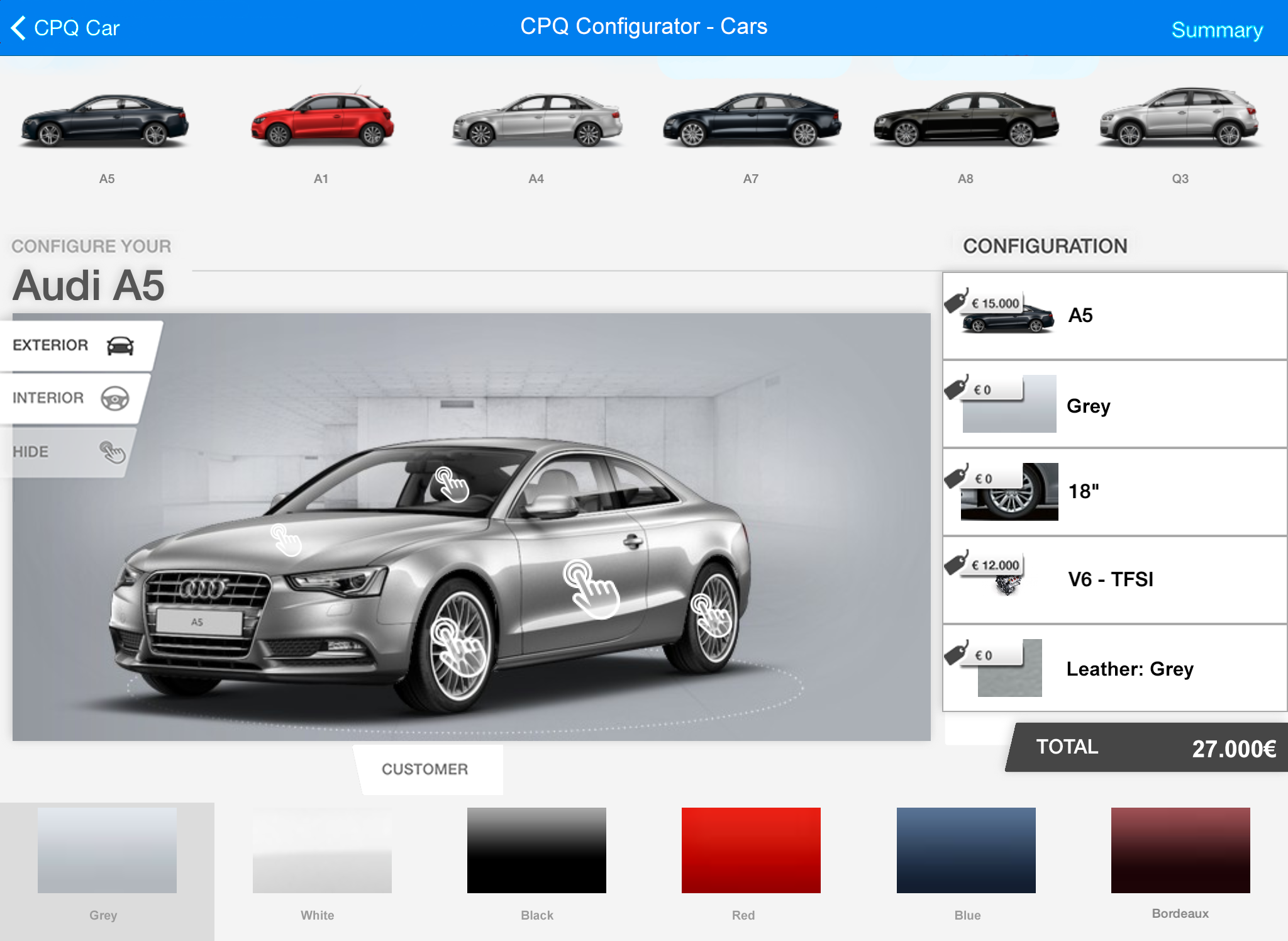Tap the hand hotspot on the windshield
Viewport: 1288px width, 941px height.
point(452,484)
